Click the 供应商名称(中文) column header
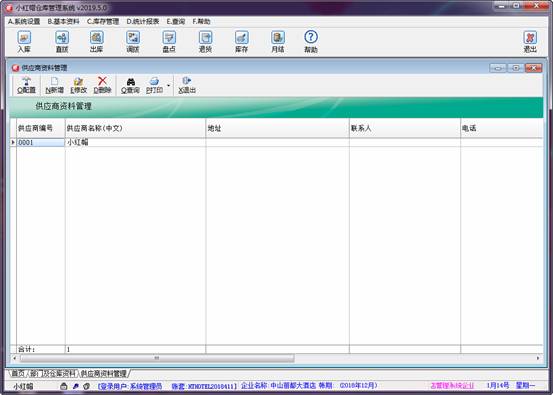553x395 pixels. (x=135, y=128)
